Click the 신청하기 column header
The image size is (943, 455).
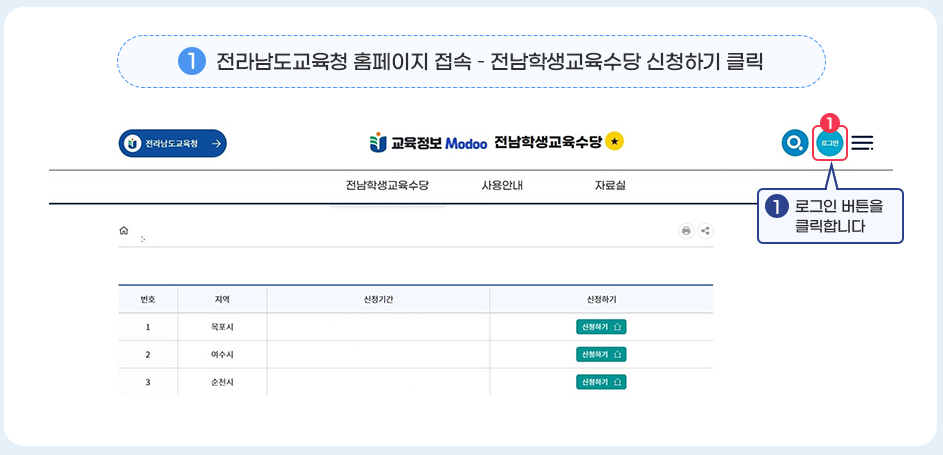point(601,299)
